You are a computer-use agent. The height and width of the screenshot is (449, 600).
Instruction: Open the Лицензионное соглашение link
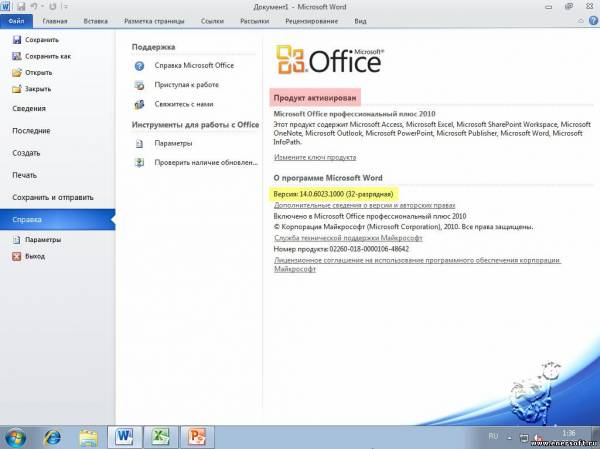pyautogui.click(x=417, y=265)
